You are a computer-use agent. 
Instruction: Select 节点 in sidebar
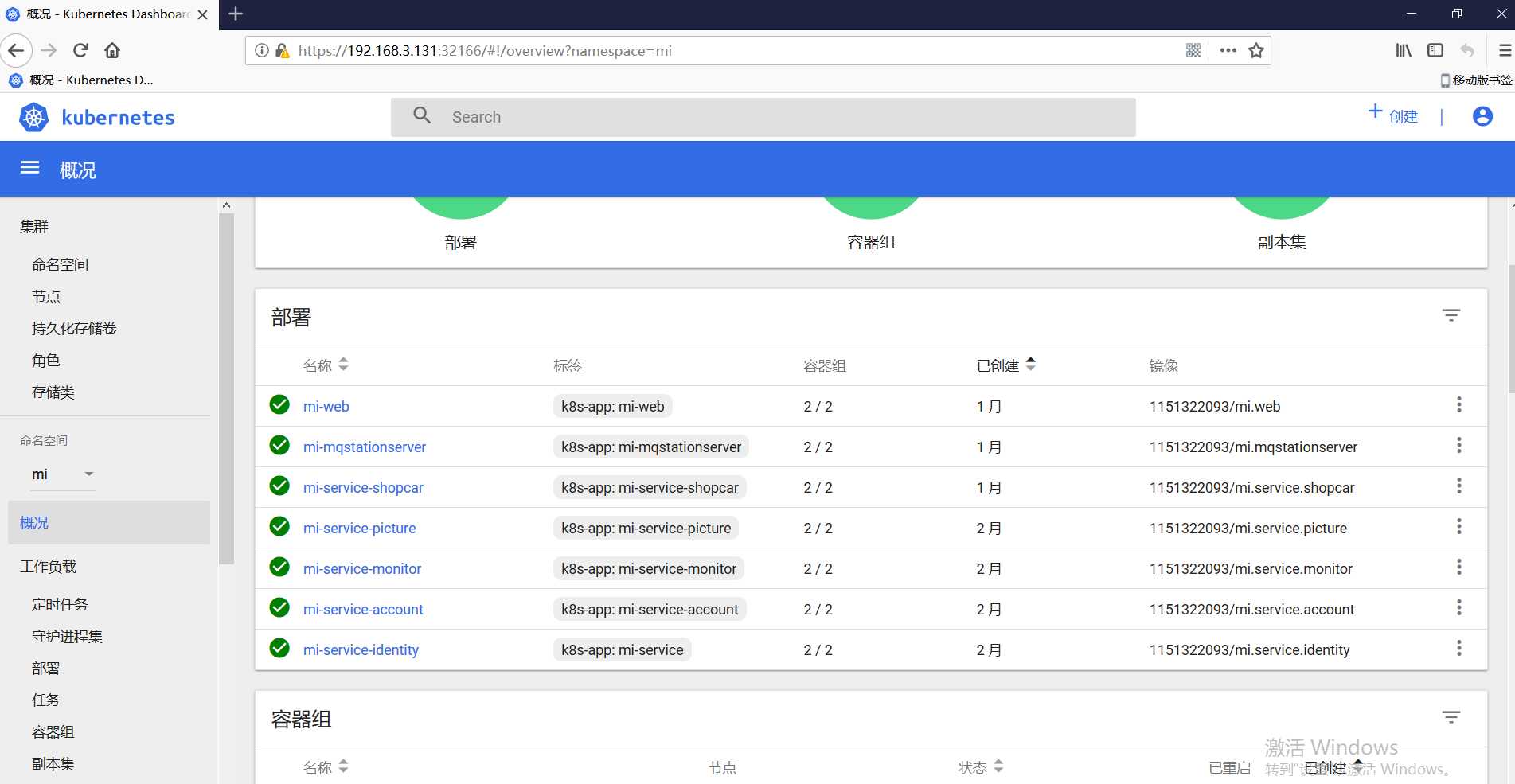[46, 297]
